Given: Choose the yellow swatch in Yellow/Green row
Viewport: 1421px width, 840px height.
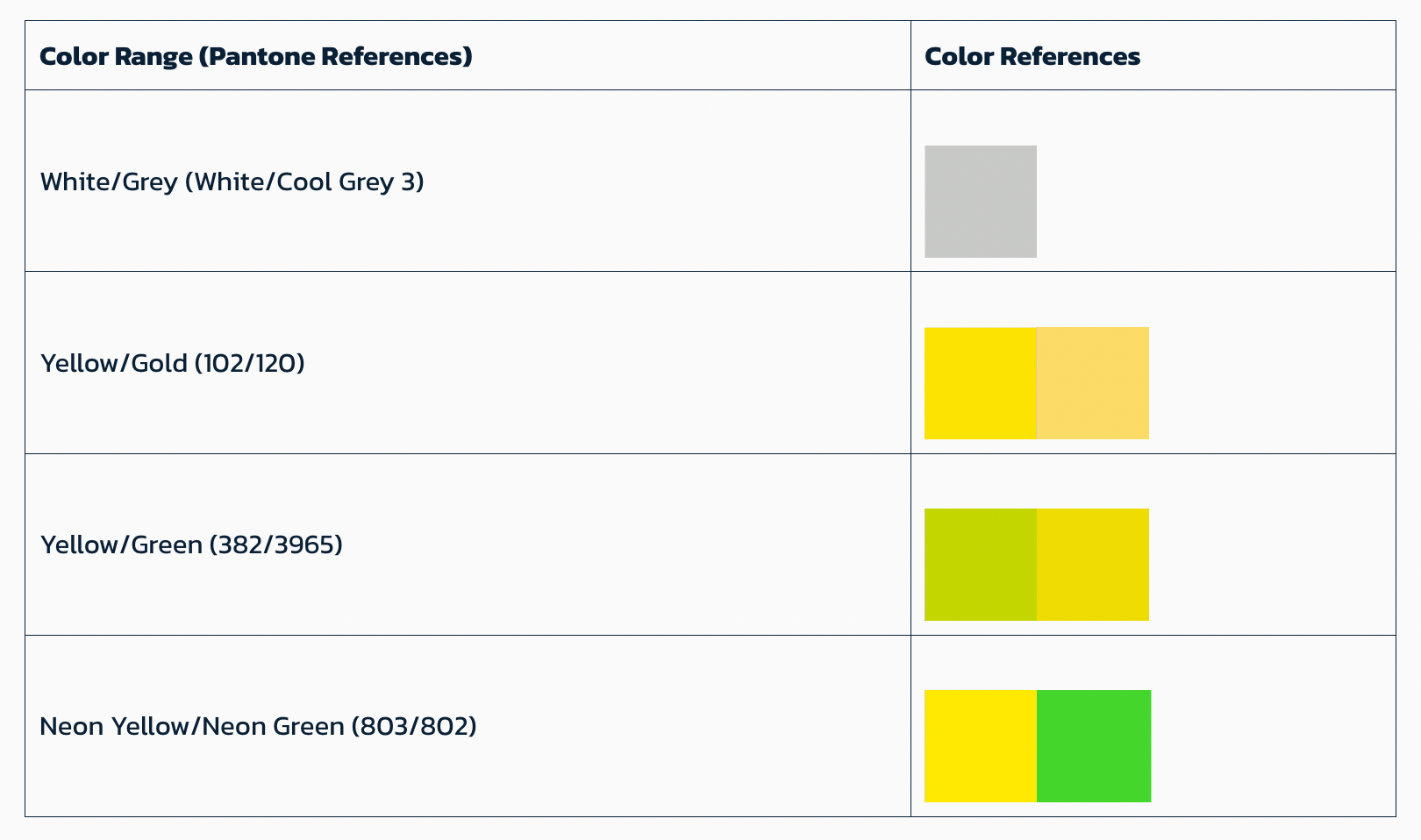Looking at the screenshot, I should [x=1093, y=565].
